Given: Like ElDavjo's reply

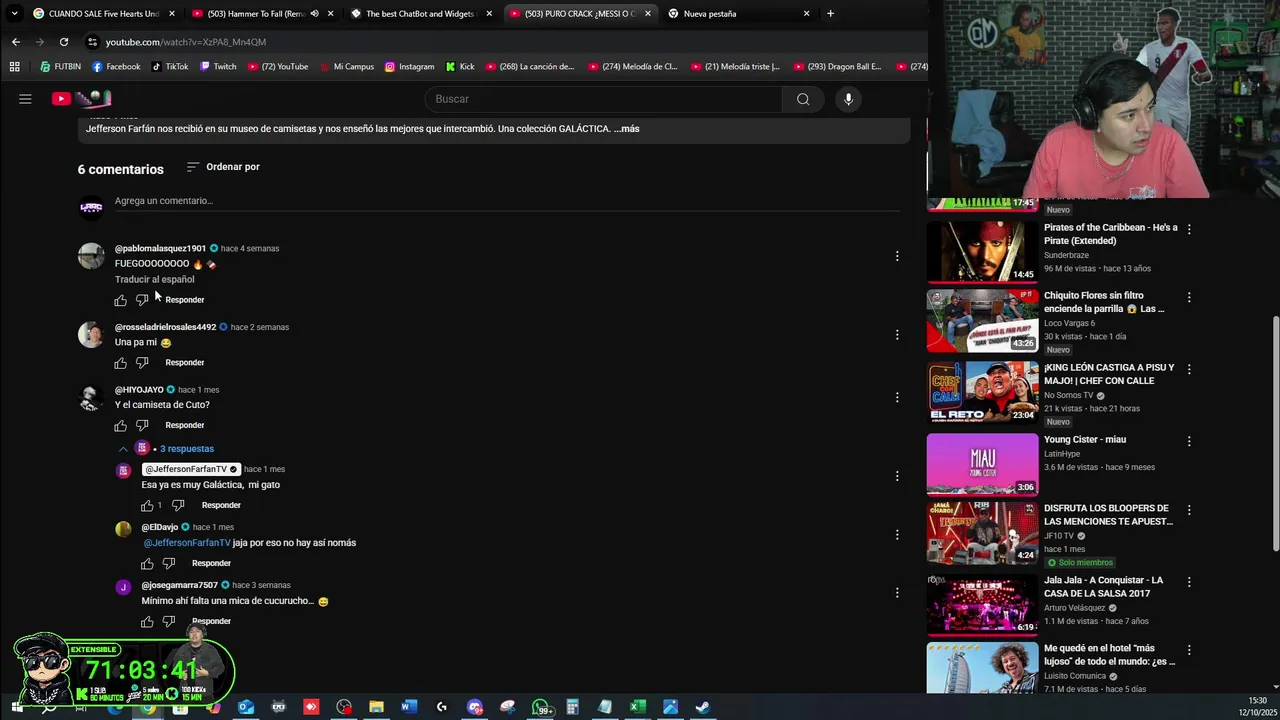Looking at the screenshot, I should 147,563.
